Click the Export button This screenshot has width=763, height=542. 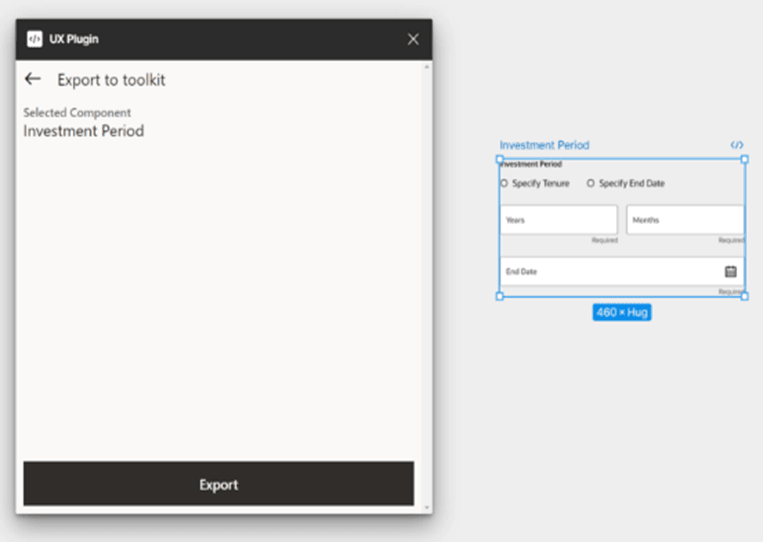point(218,484)
